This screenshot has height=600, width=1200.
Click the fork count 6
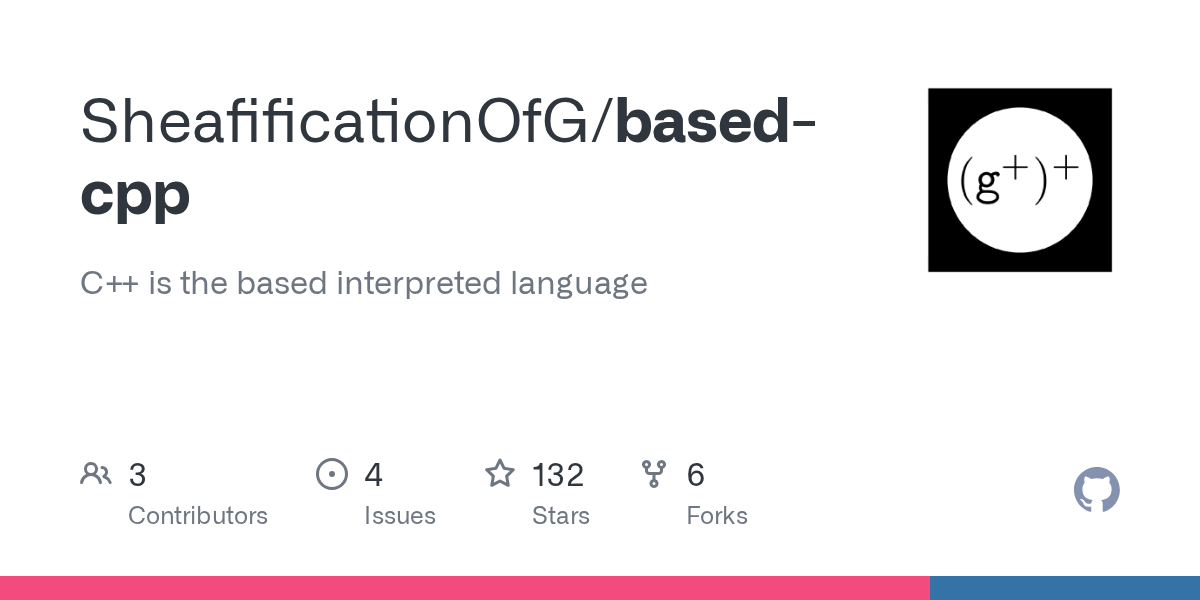pyautogui.click(x=696, y=475)
